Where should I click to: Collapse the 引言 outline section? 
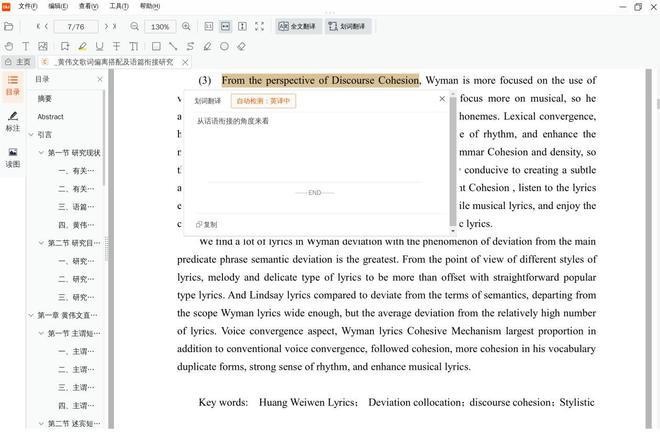tap(31, 134)
